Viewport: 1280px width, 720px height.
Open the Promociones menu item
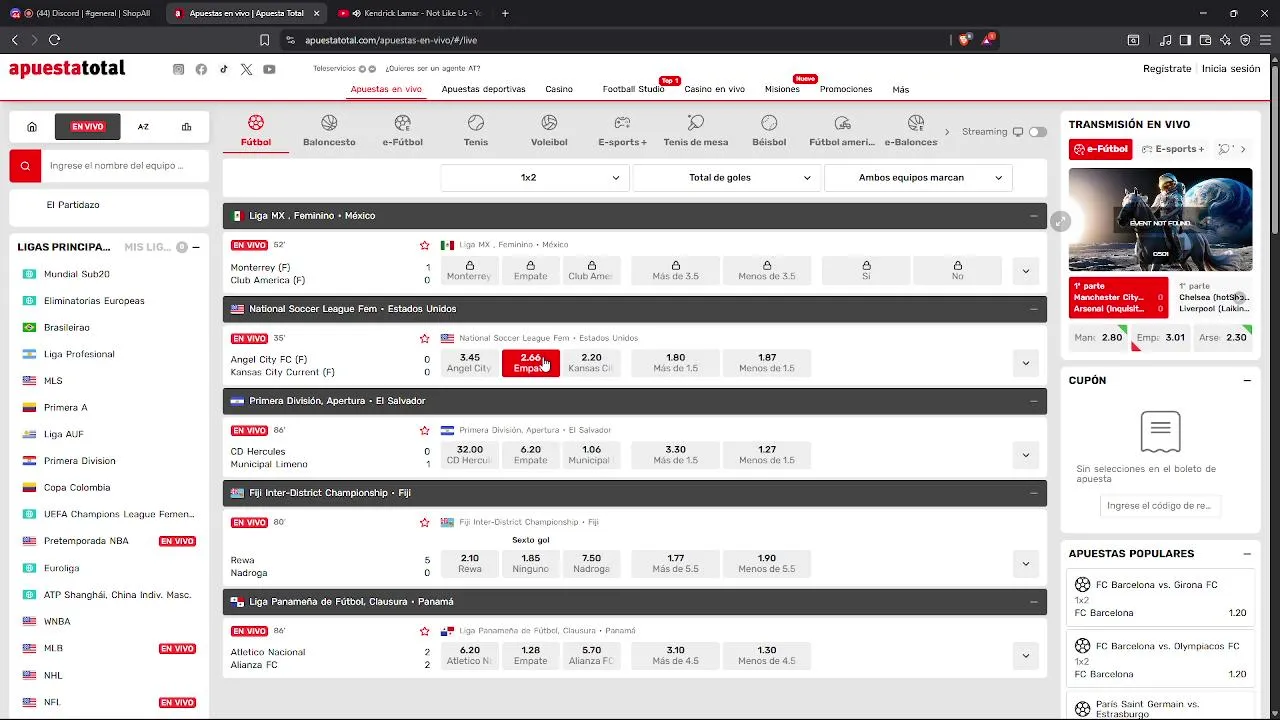click(x=846, y=89)
